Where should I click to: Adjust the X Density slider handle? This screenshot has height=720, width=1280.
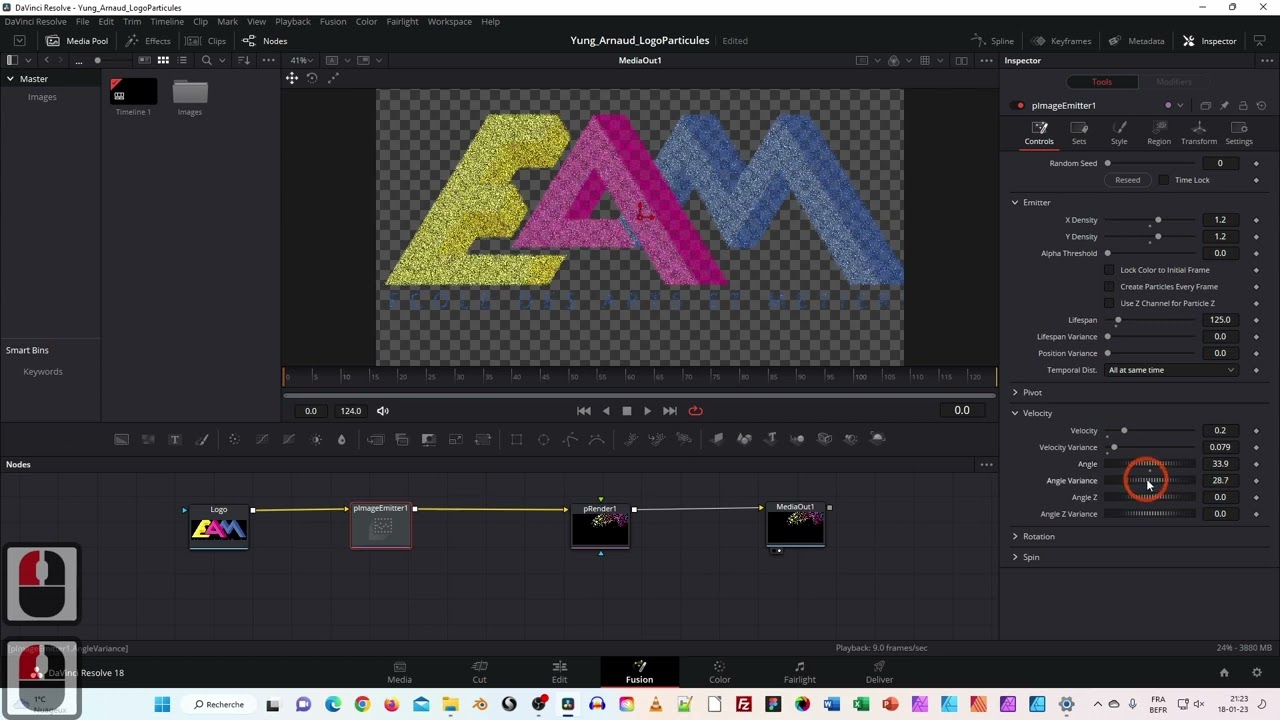[x=1158, y=220]
